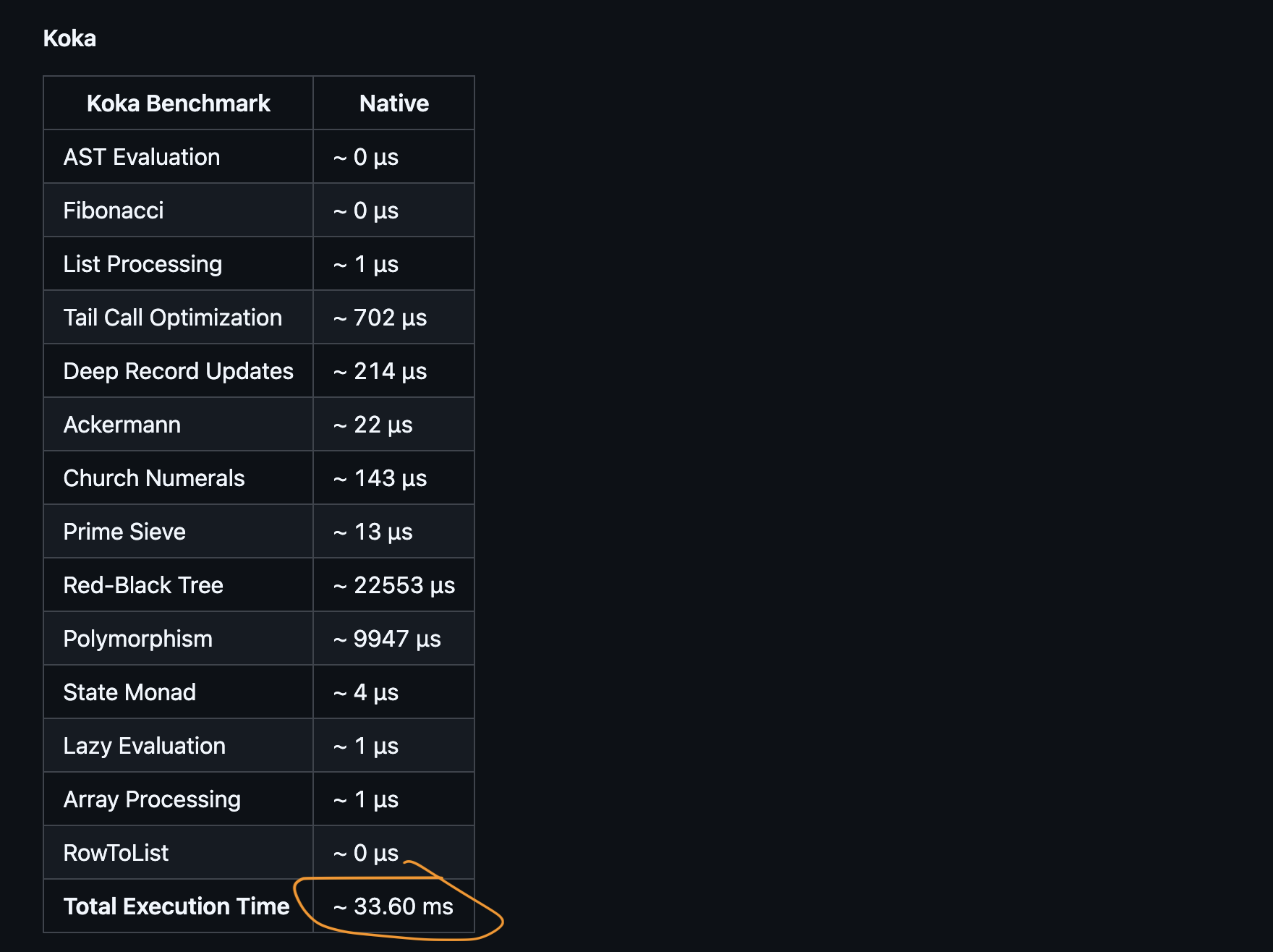Image resolution: width=1273 pixels, height=952 pixels.
Task: Select the Koka Benchmark column header
Action: click(178, 103)
